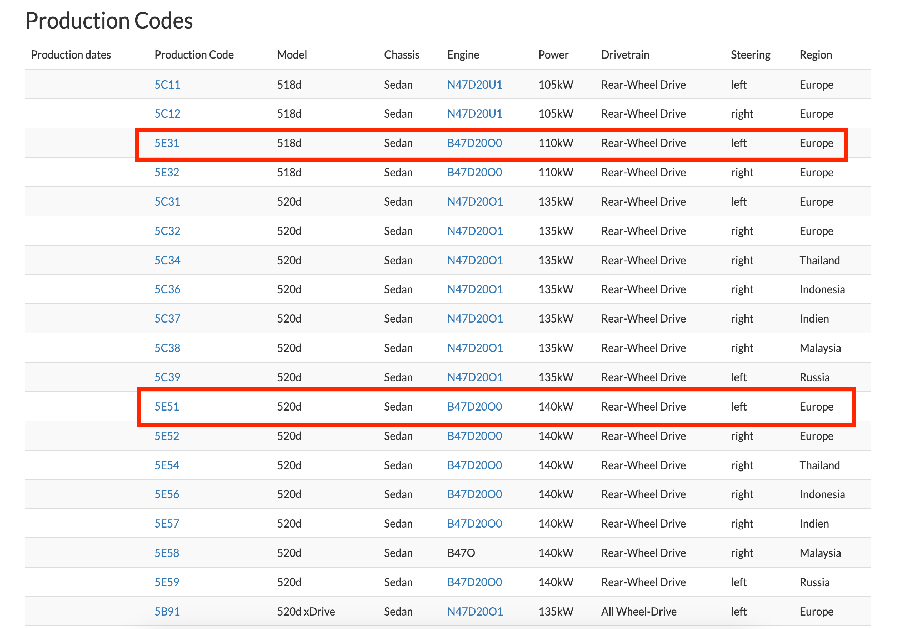
Task: Click the 5C37 production code link
Action: (x=167, y=319)
